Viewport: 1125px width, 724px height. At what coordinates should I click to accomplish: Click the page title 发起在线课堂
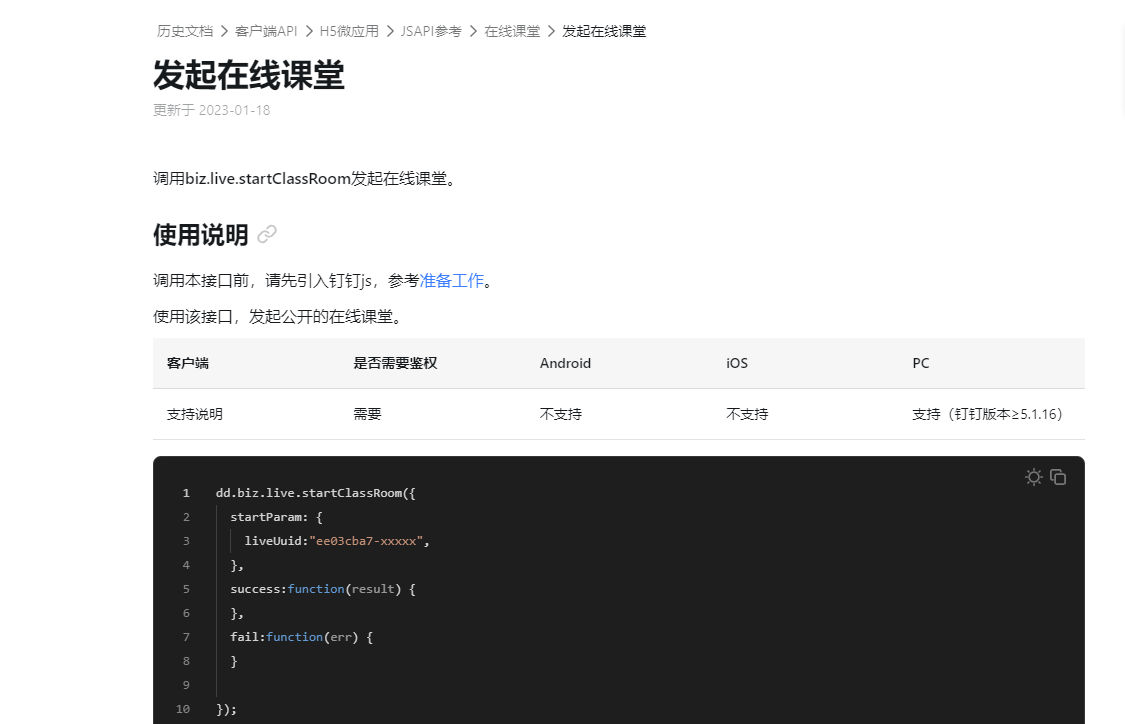249,75
